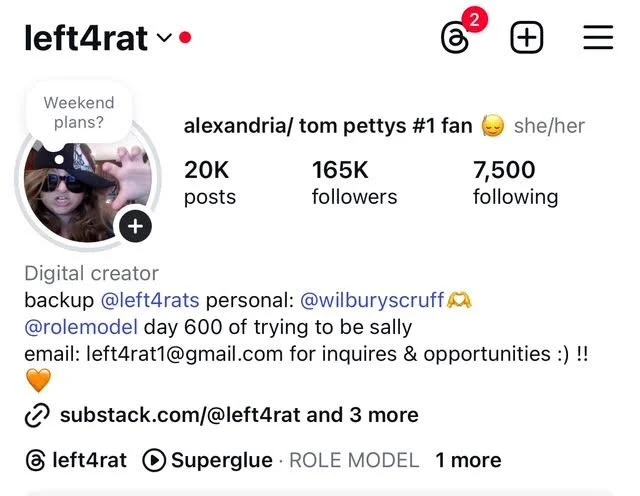The image size is (640, 496).
Task: Expand links via 'and 3 more'
Action: [362, 415]
